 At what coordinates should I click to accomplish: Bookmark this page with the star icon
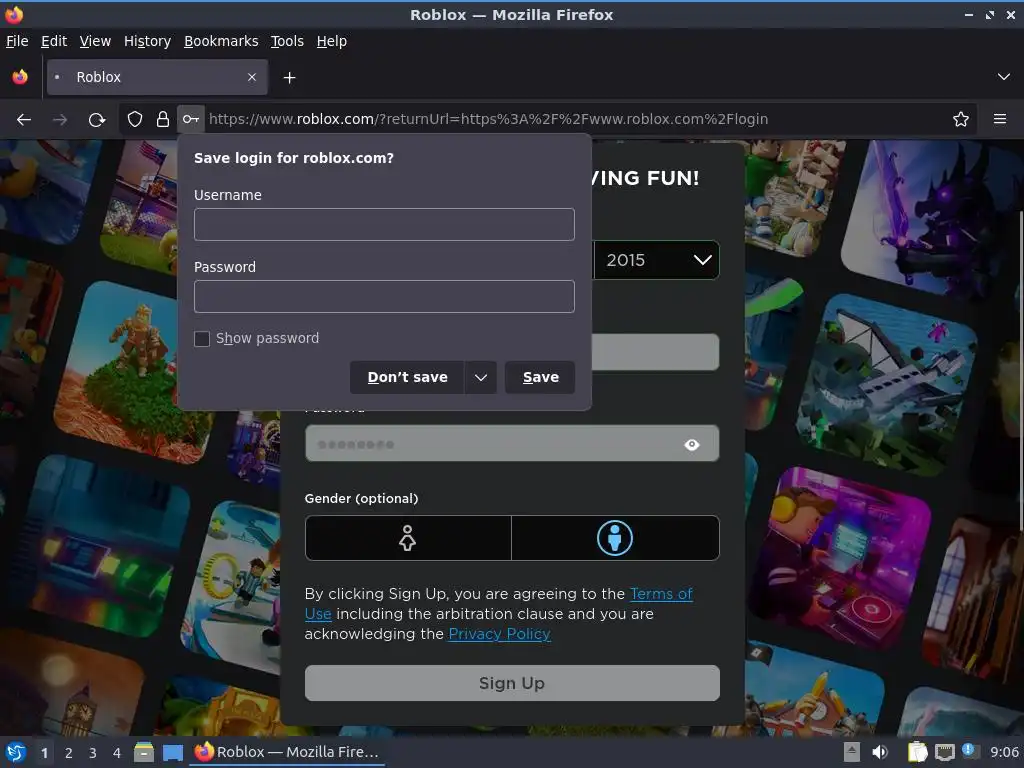[x=960, y=119]
